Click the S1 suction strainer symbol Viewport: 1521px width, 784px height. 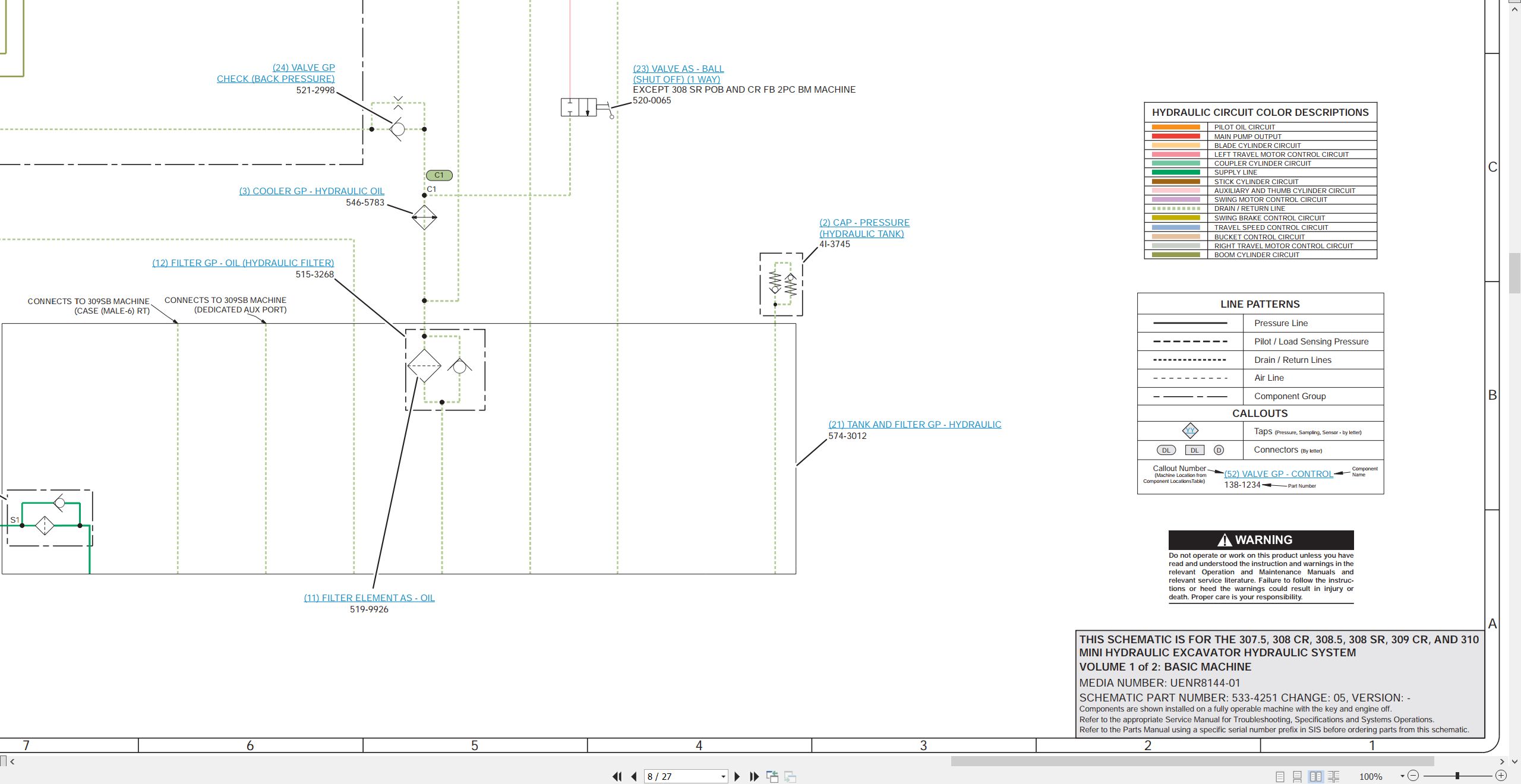[45, 526]
